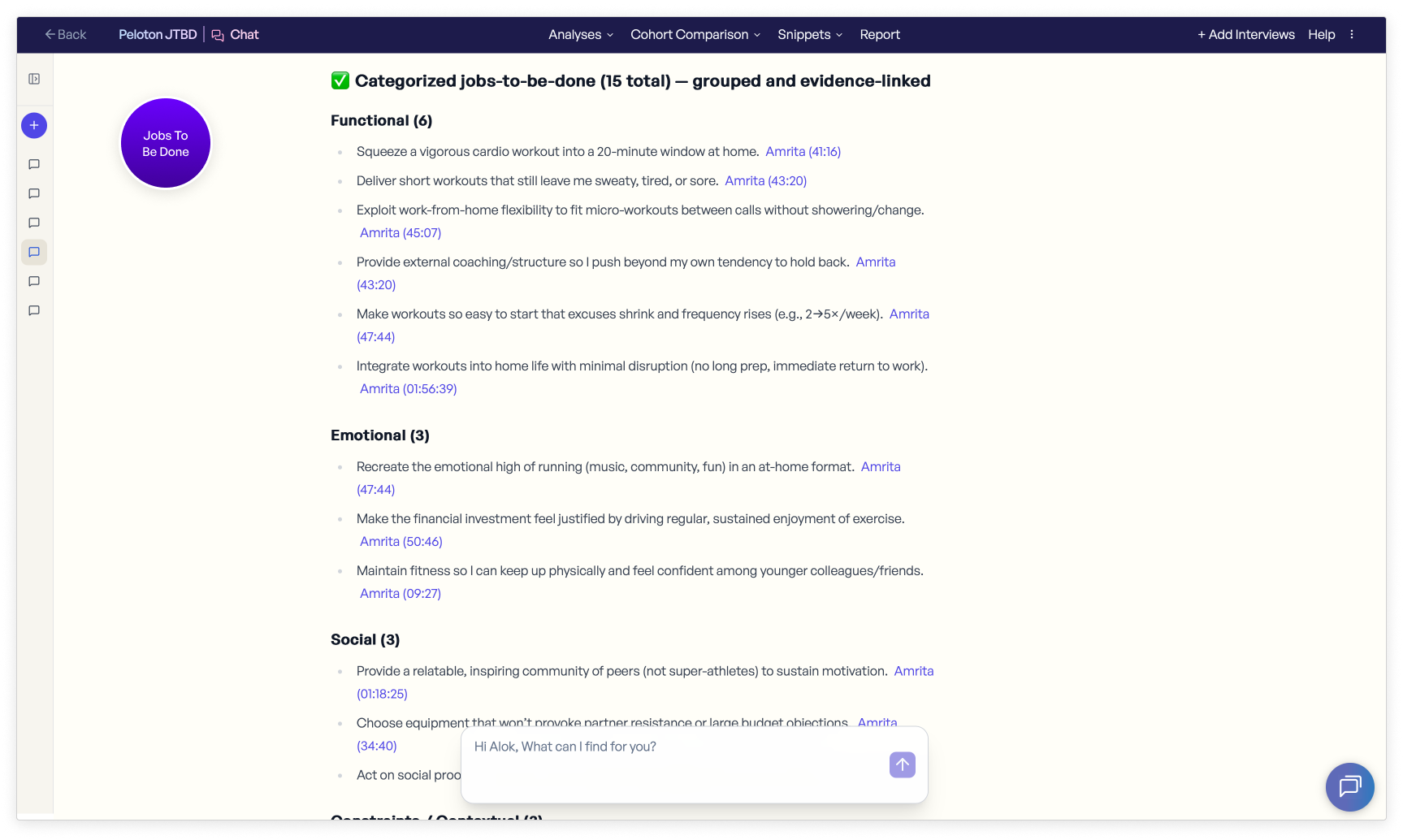Click the Back button
This screenshot has height=840, width=1403.
point(66,34)
